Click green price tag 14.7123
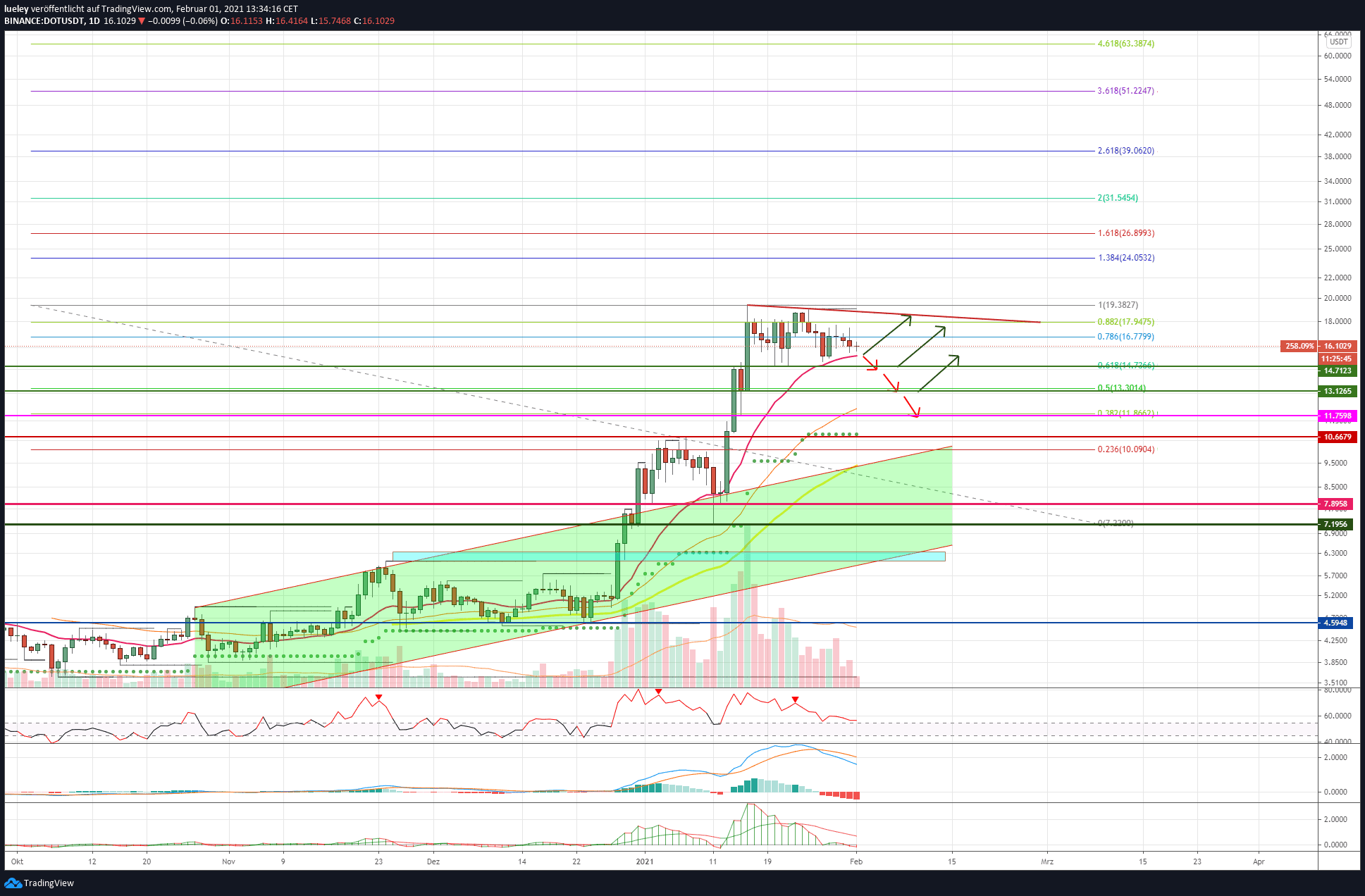The image size is (1365, 896). 1337,371
